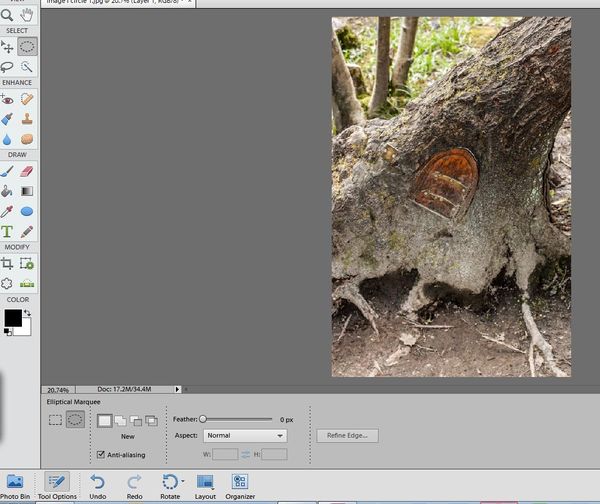This screenshot has height=504, width=600.
Task: Reset default black and white colors
Action: [8, 332]
